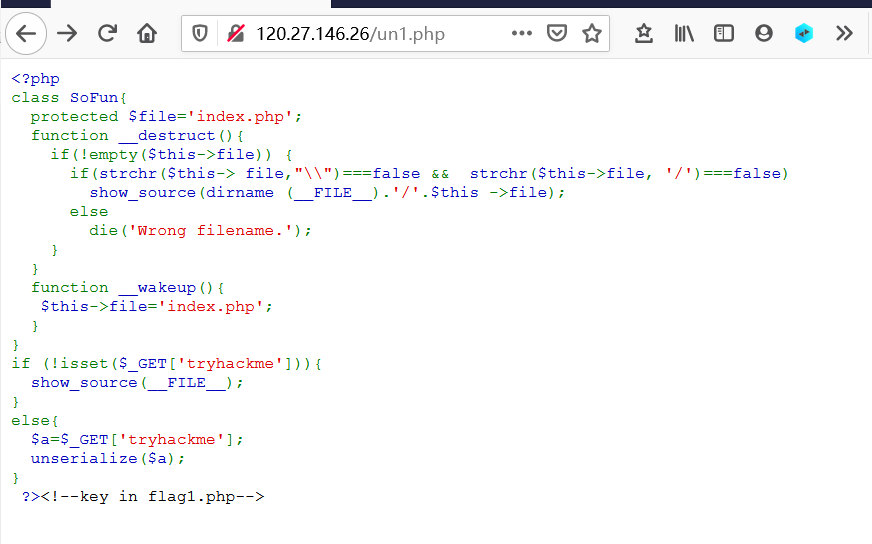Click 'show_source(__FILE__);' line
Viewport: 872px width, 544px height.
point(137,383)
